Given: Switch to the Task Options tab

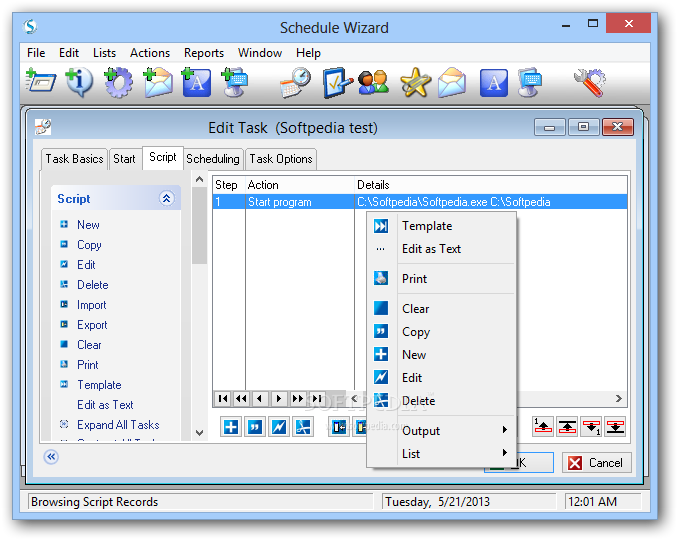Looking at the screenshot, I should [281, 159].
